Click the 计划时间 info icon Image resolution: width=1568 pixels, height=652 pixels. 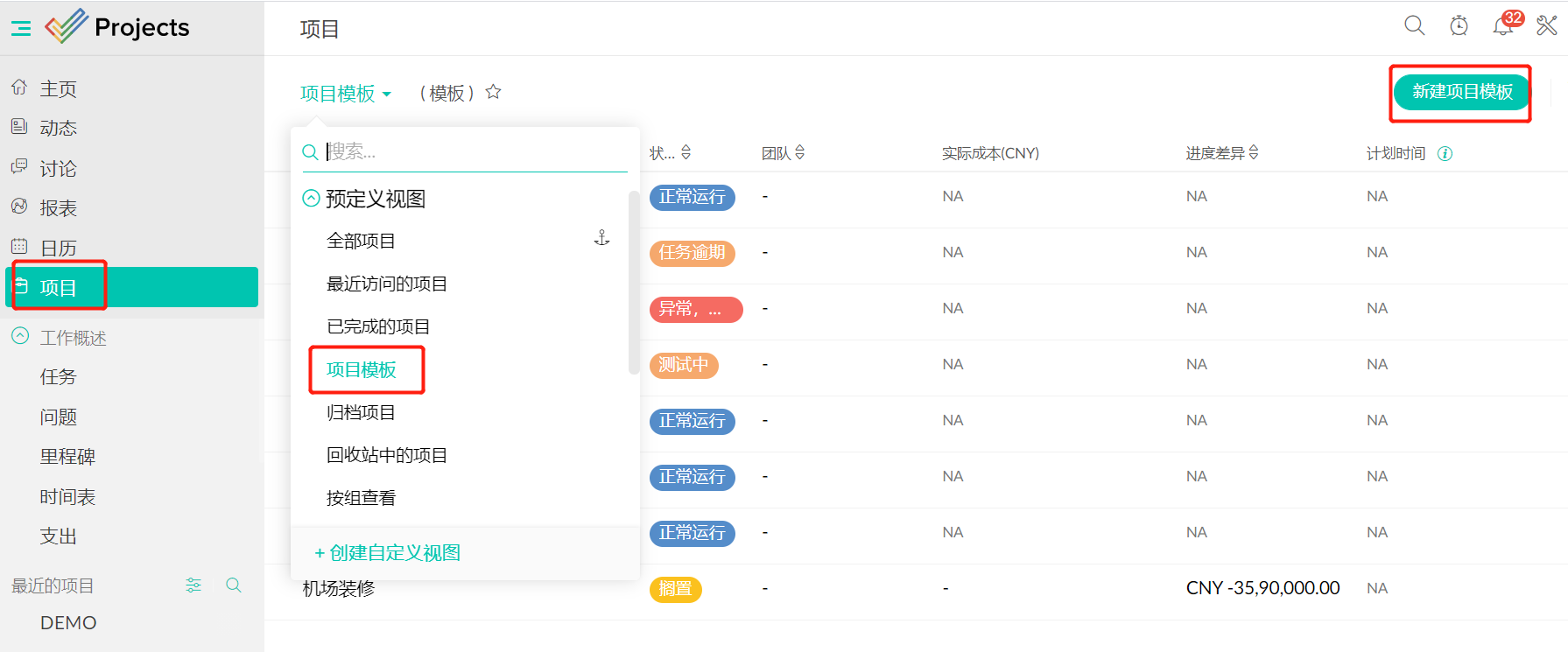click(1445, 154)
